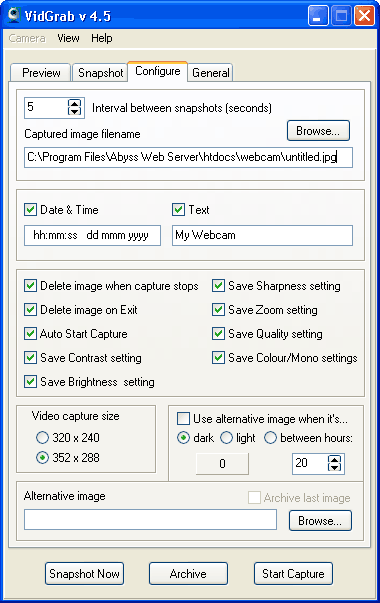Click the My Webcam text field
380x603 pixels.
pyautogui.click(x=262, y=235)
